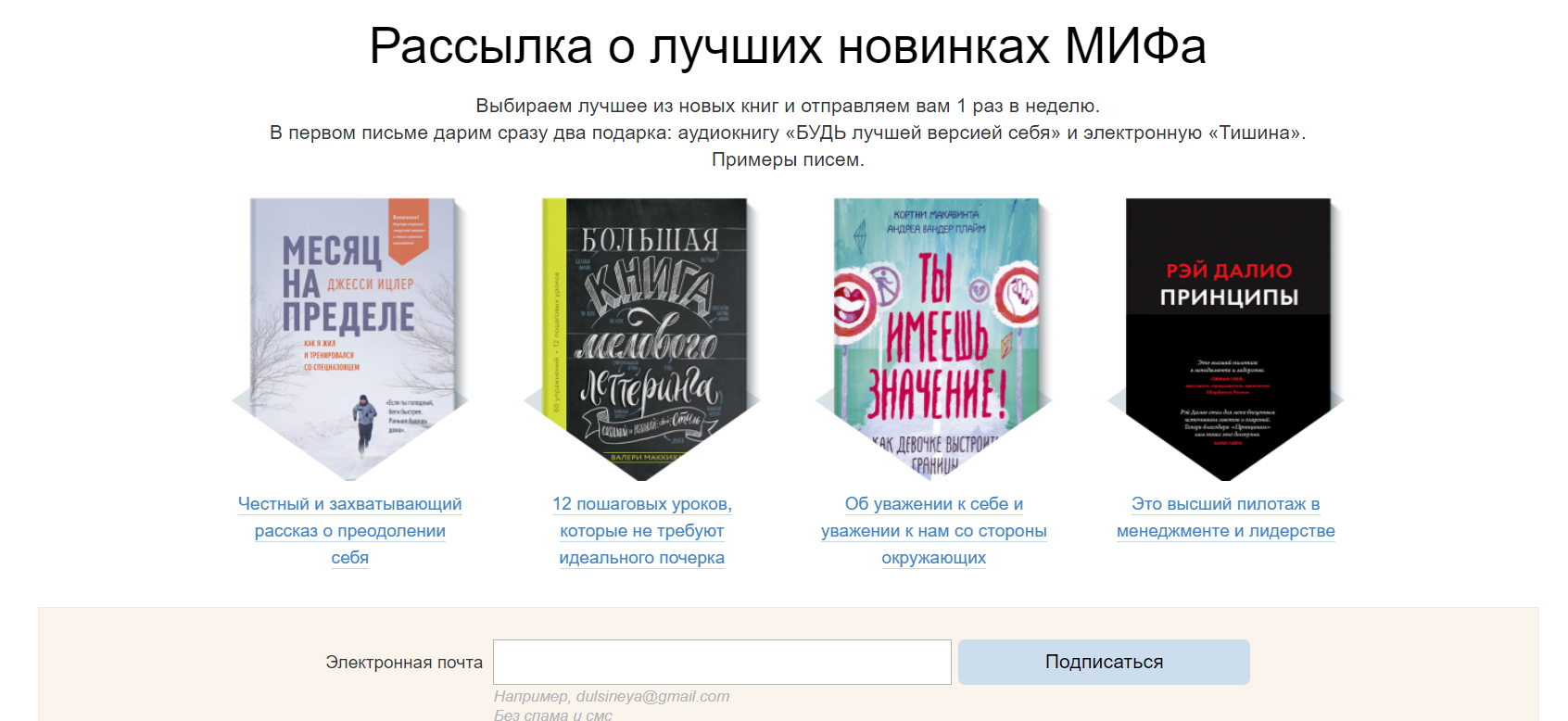Open the «Месяц на пределе» book cover
The width and height of the screenshot is (1568, 721).
coord(350,338)
